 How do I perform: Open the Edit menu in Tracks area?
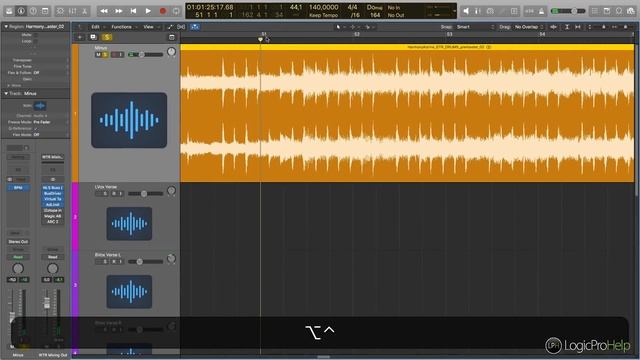tap(95, 27)
